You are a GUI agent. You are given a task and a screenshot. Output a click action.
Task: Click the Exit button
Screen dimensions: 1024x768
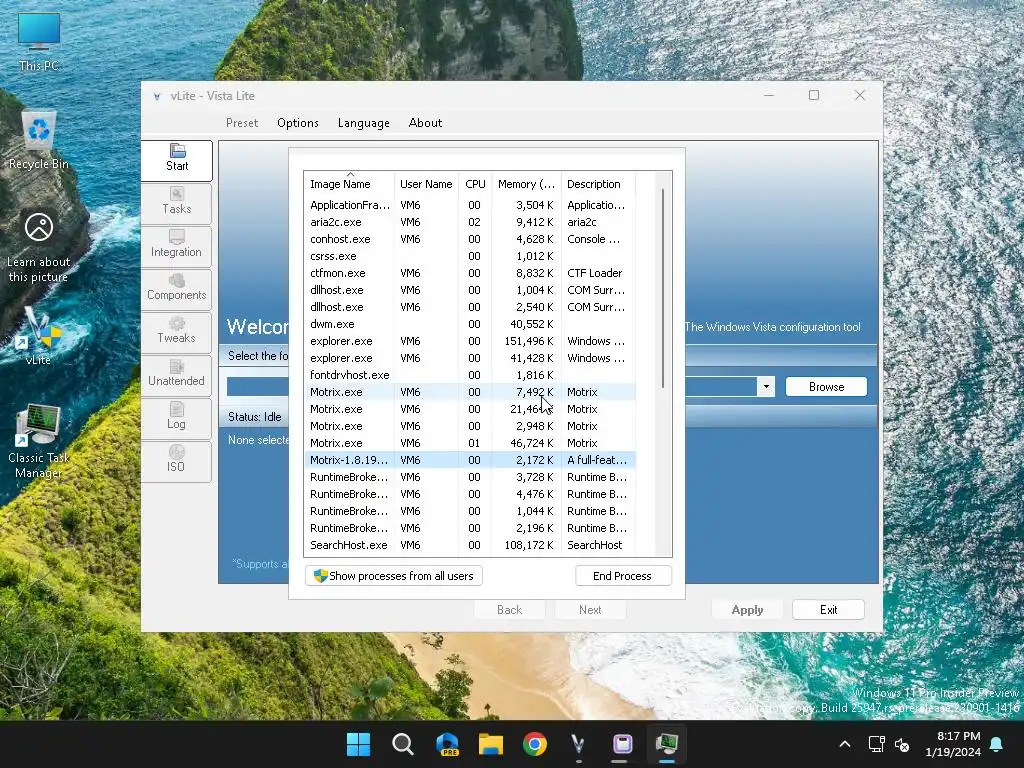[828, 610]
